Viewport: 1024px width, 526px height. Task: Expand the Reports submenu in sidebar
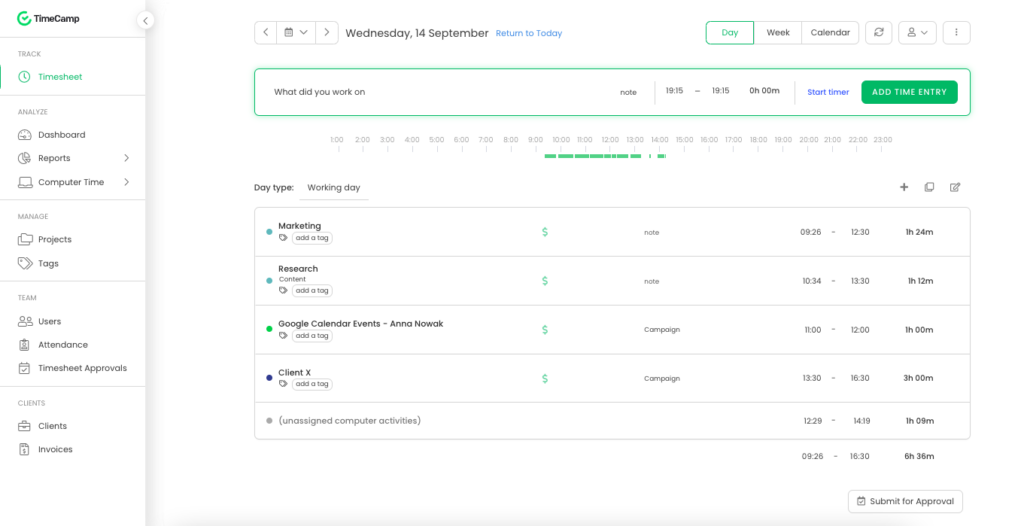click(126, 158)
